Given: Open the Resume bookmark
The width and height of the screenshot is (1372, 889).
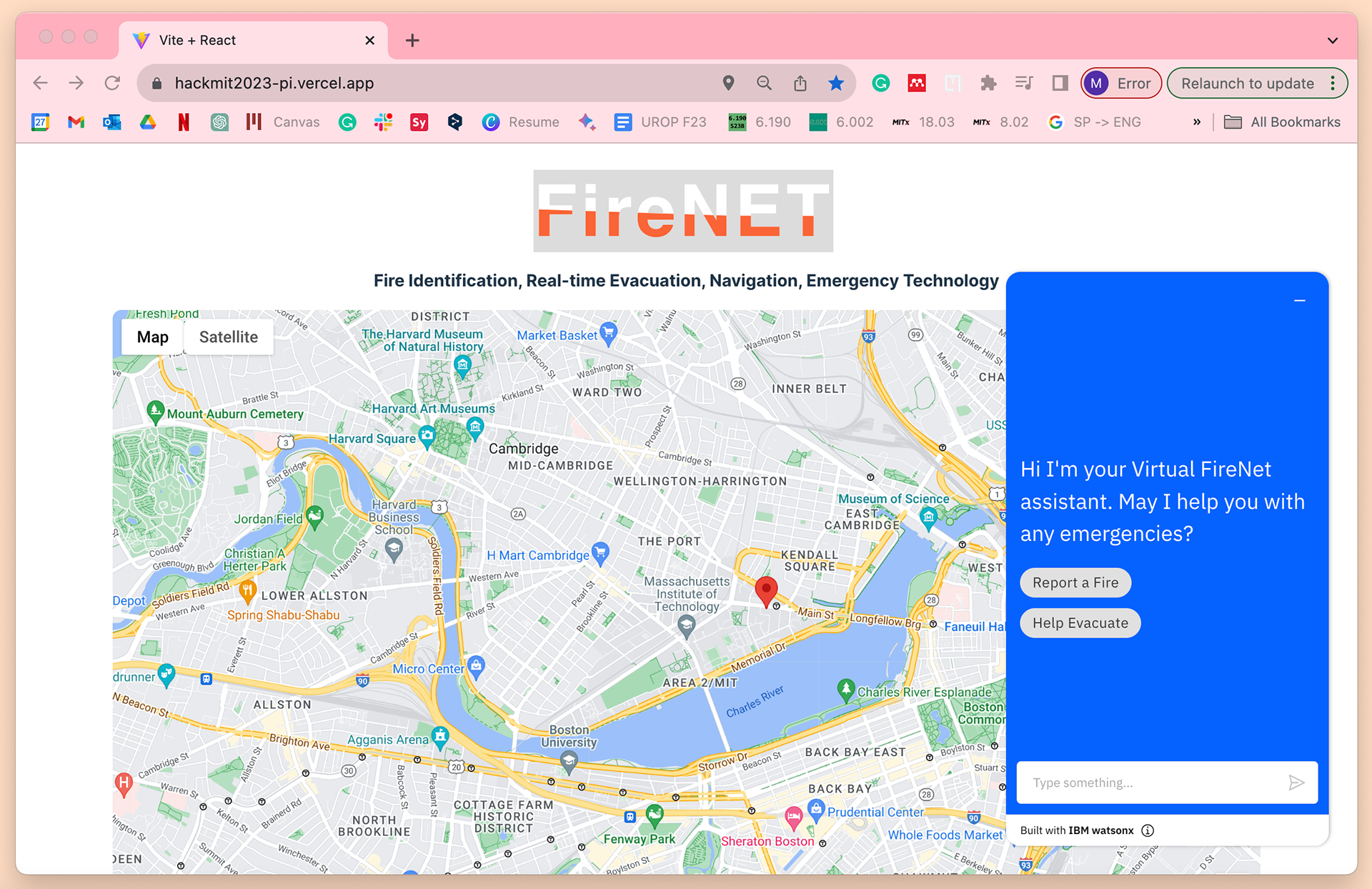Looking at the screenshot, I should pyautogui.click(x=521, y=122).
